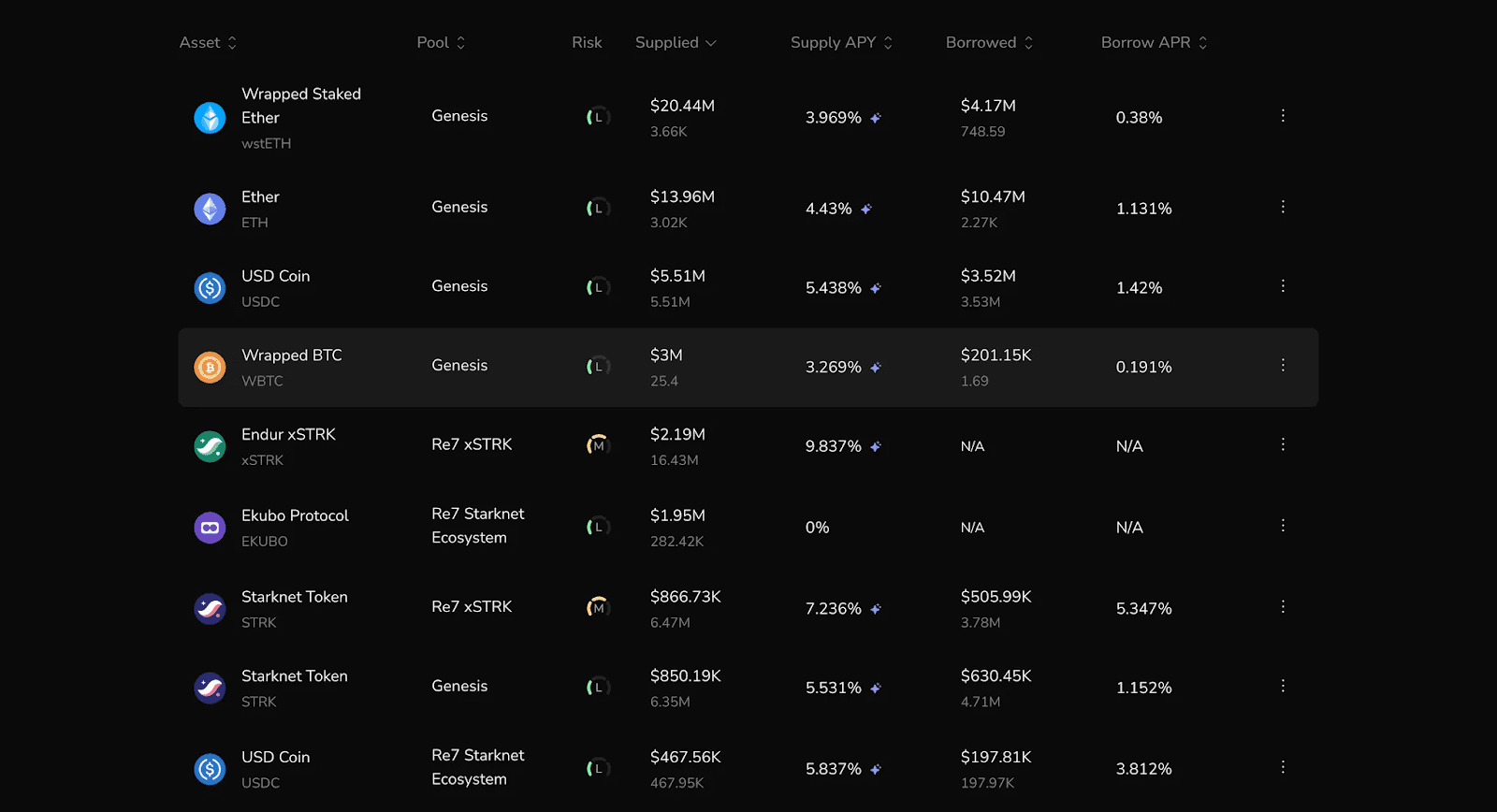Open the three-dot menu for Ether row
Viewport: 1497px width, 812px height.
pyautogui.click(x=1283, y=207)
